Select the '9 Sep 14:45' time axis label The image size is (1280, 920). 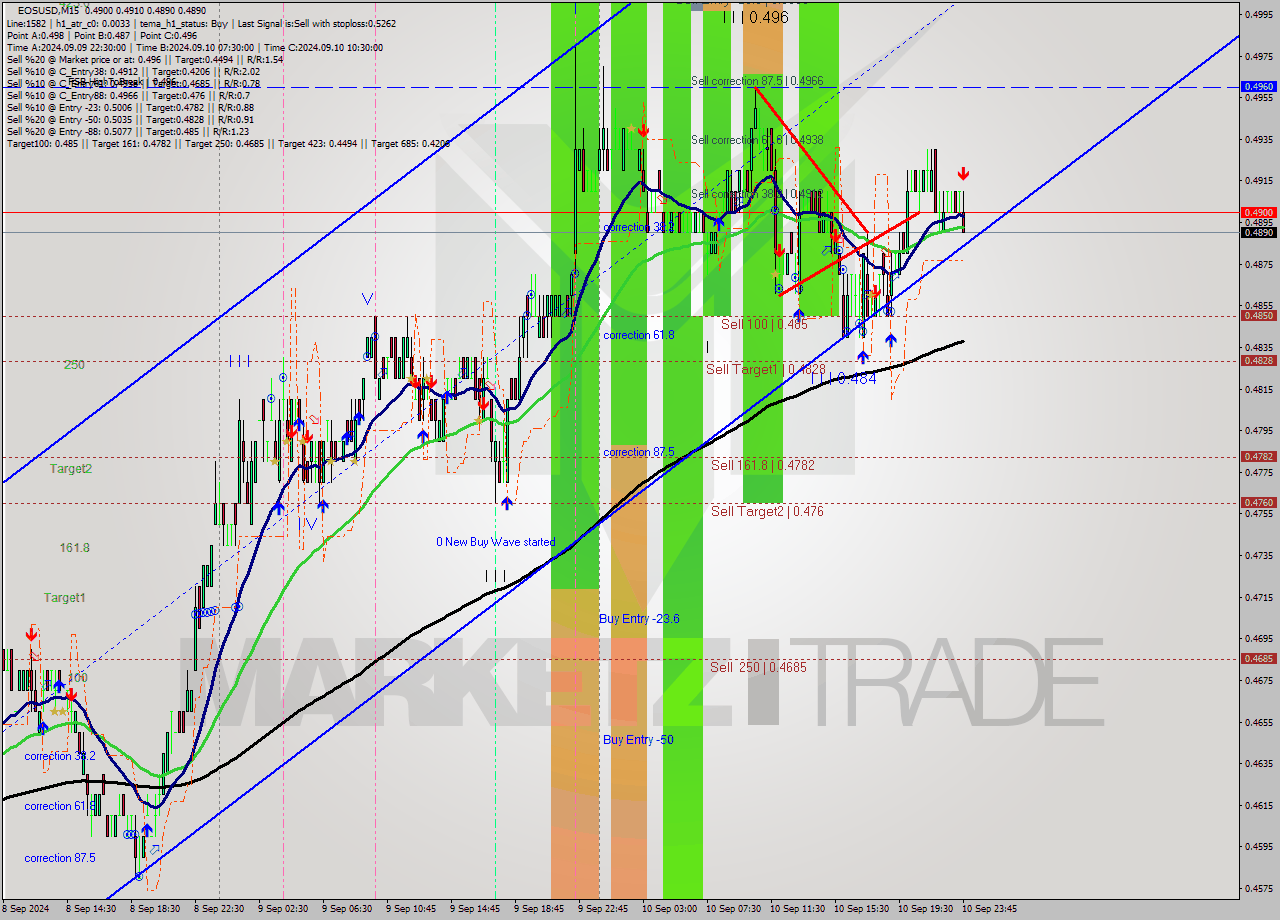pos(475,909)
